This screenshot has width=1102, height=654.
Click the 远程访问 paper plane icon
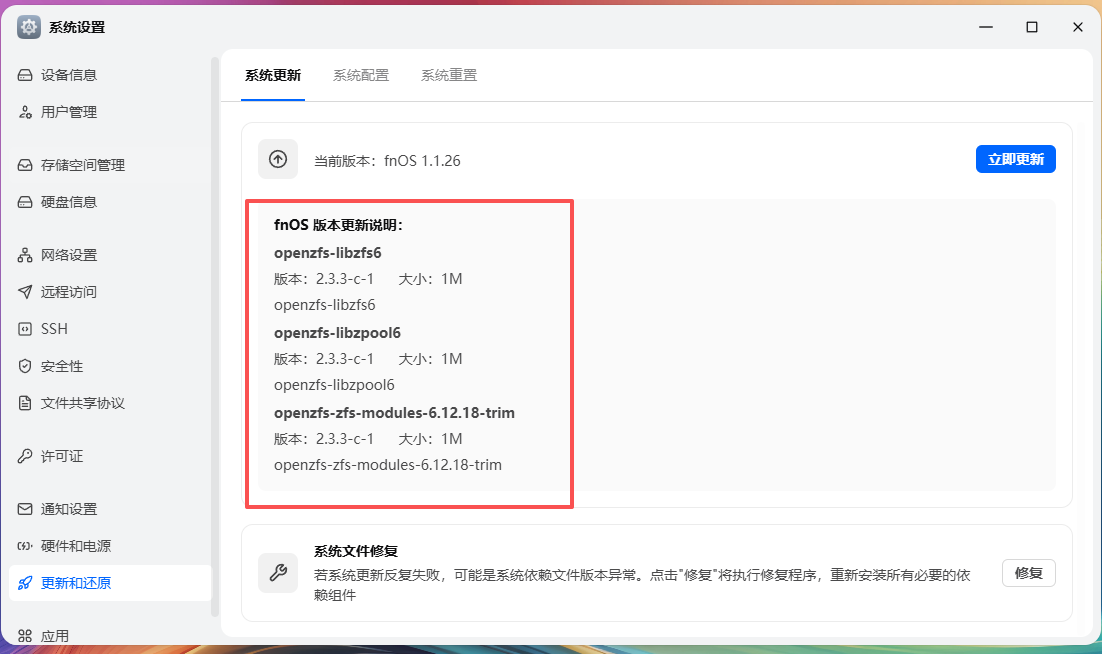[23, 291]
